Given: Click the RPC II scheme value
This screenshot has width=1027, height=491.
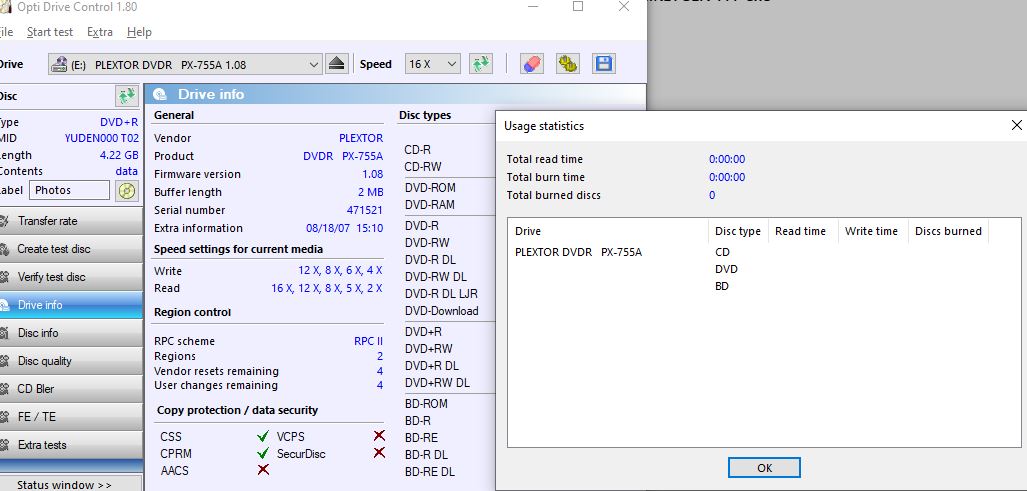Looking at the screenshot, I should click(369, 341).
